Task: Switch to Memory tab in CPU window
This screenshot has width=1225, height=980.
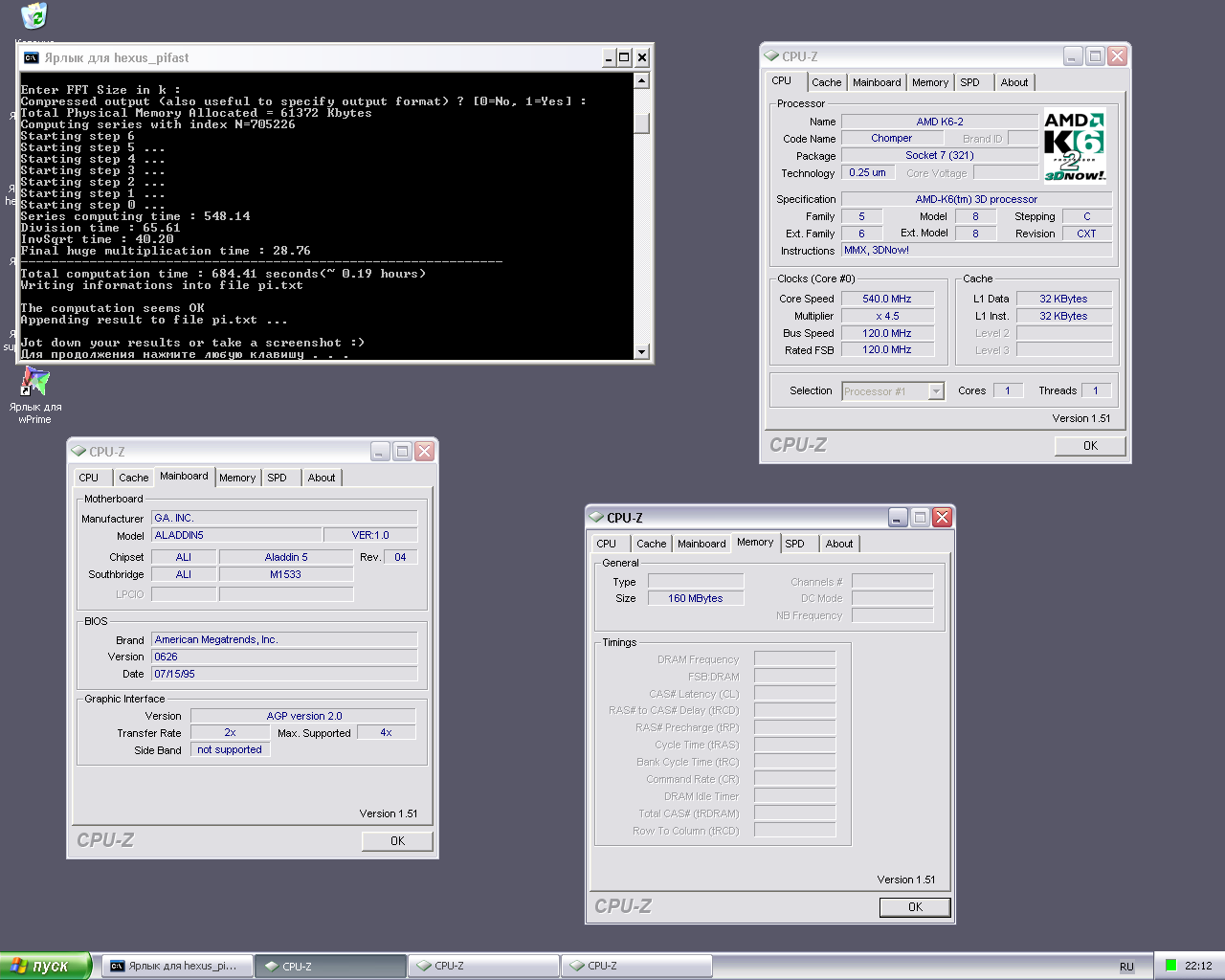Action: 930,82
